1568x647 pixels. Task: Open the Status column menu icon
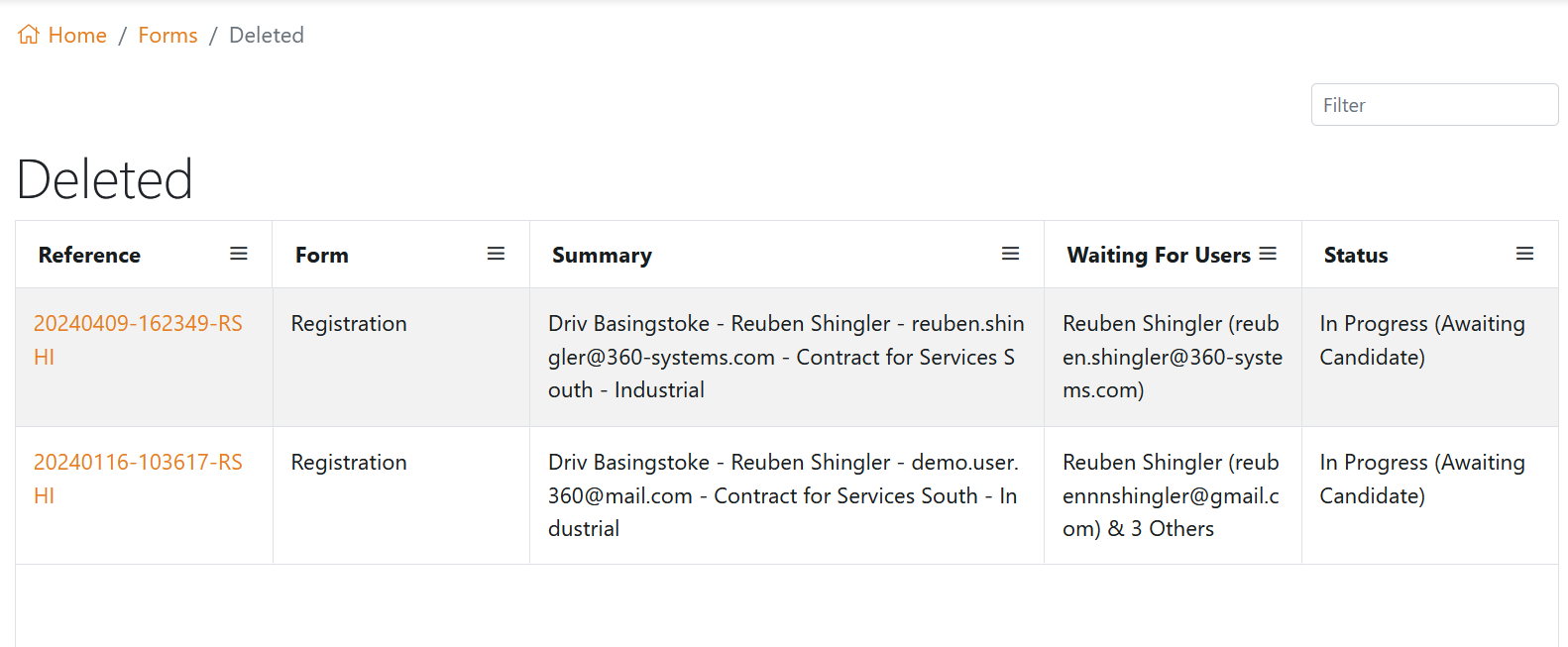pyautogui.click(x=1524, y=255)
